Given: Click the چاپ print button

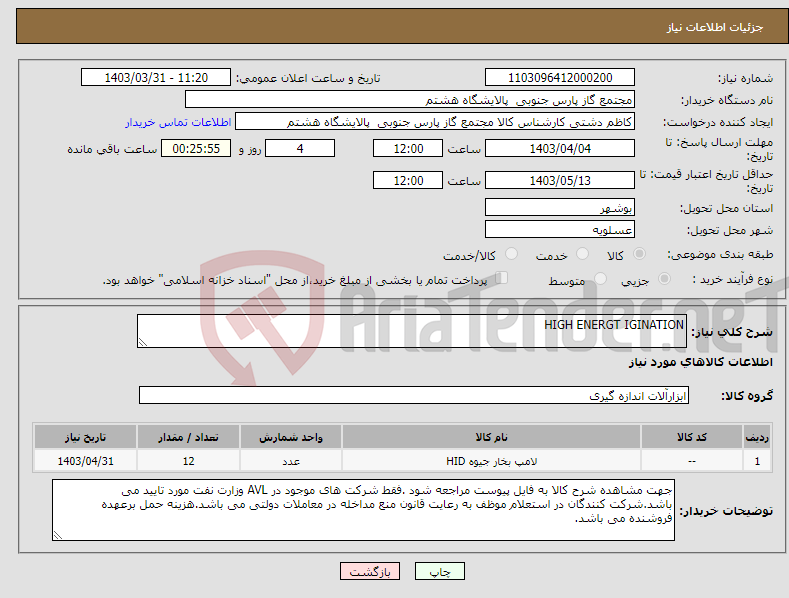Looking at the screenshot, I should (x=440, y=571).
